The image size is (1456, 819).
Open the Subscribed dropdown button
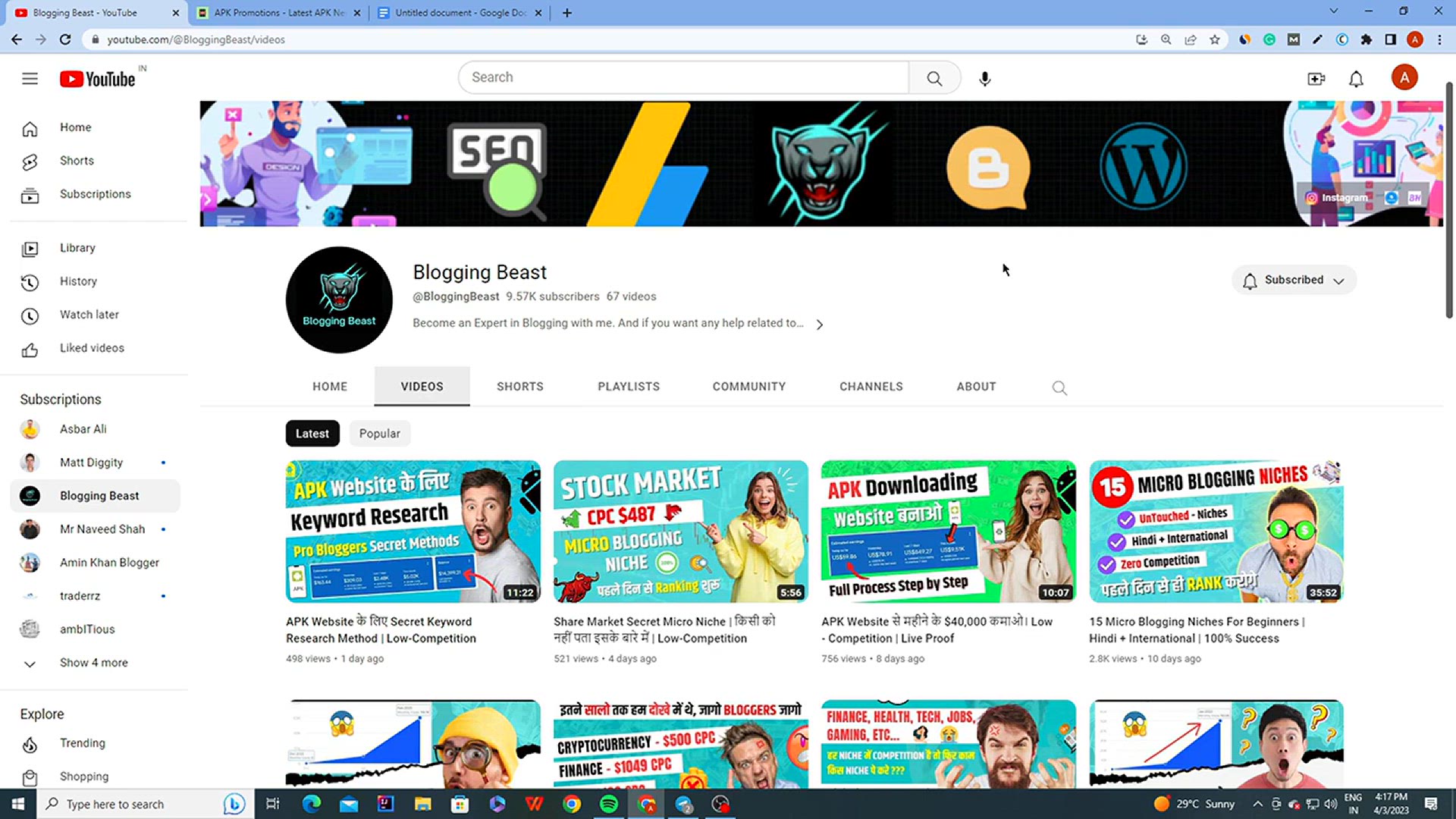(x=1294, y=280)
